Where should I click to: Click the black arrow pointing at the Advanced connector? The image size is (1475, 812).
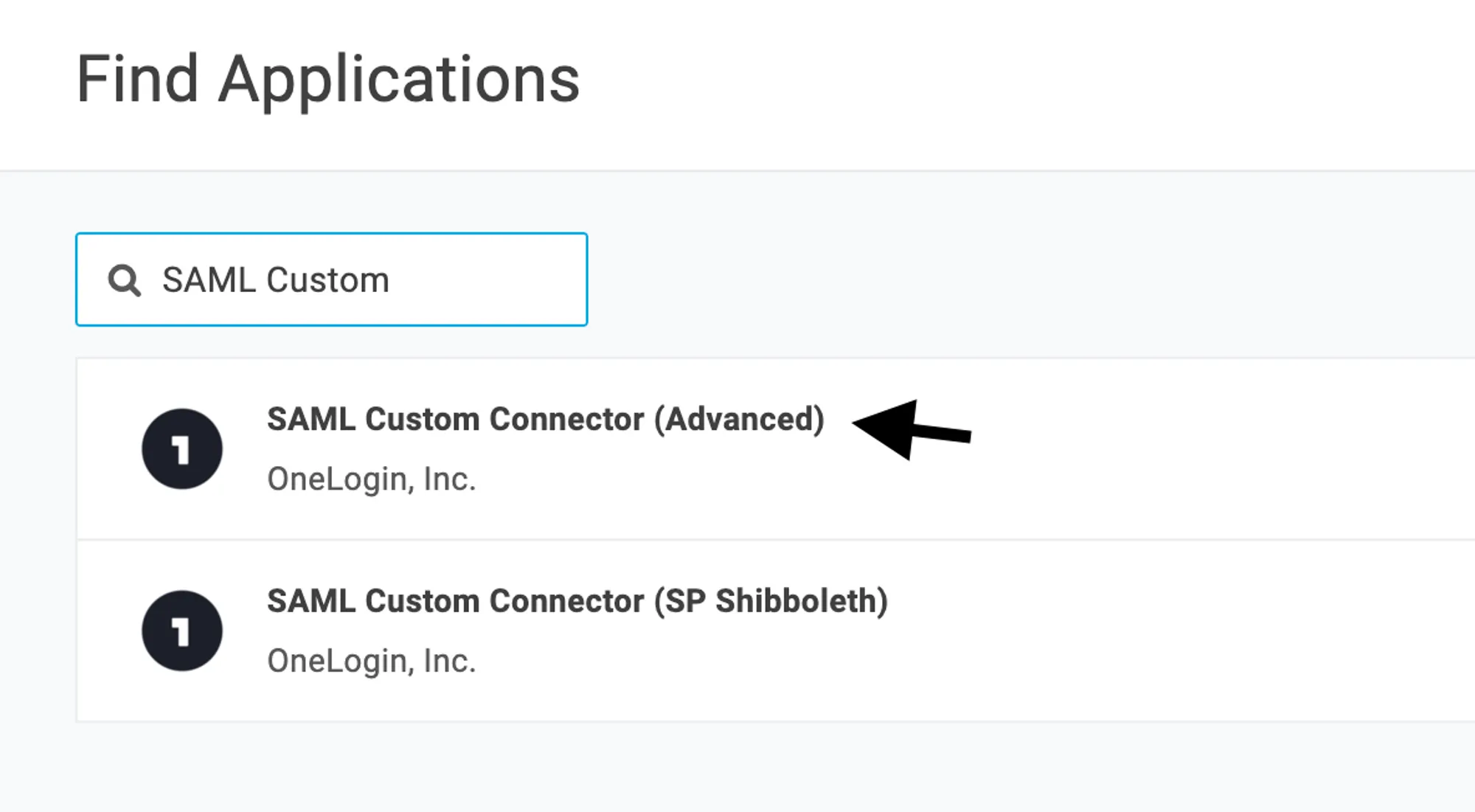click(x=912, y=430)
